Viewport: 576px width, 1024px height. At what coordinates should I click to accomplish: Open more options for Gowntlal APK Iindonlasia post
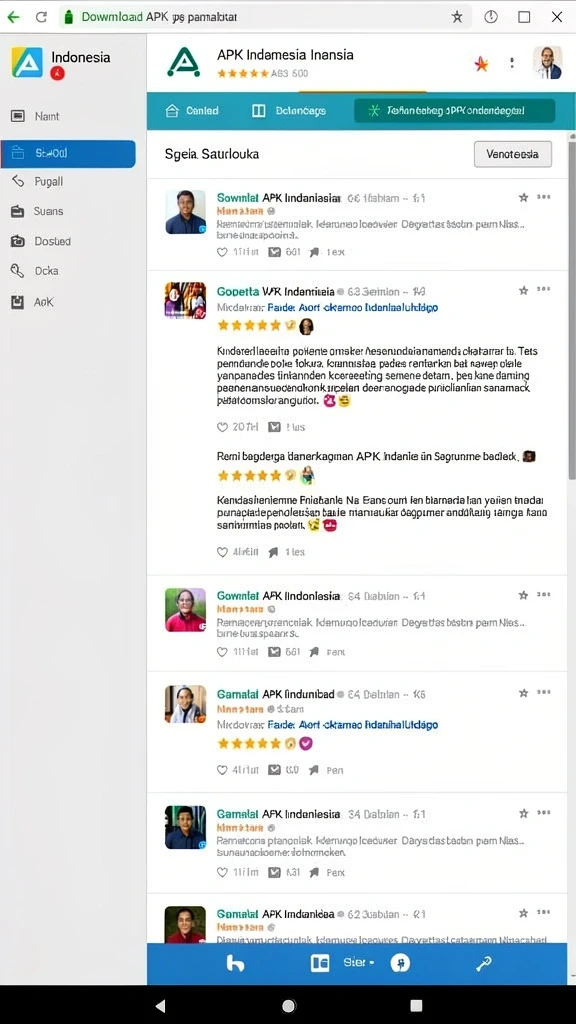pos(543,594)
